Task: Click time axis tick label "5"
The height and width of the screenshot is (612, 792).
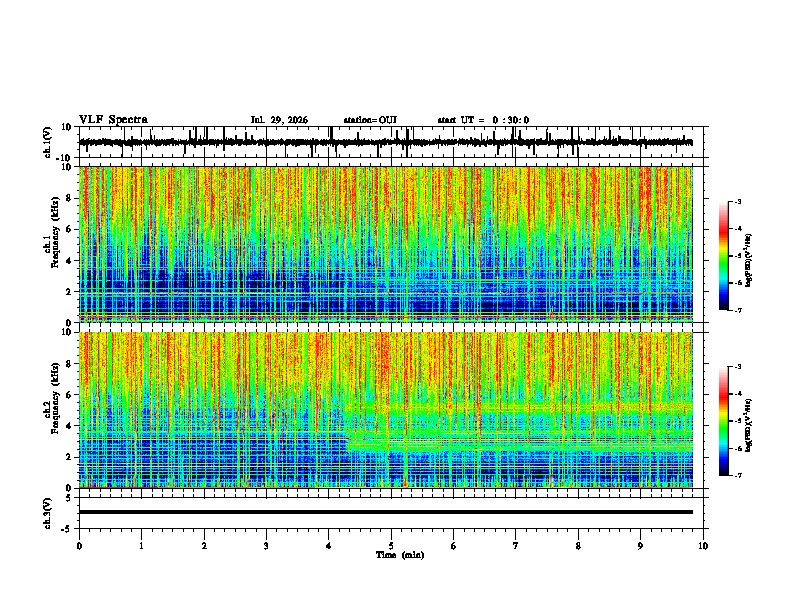Action: tap(391, 546)
